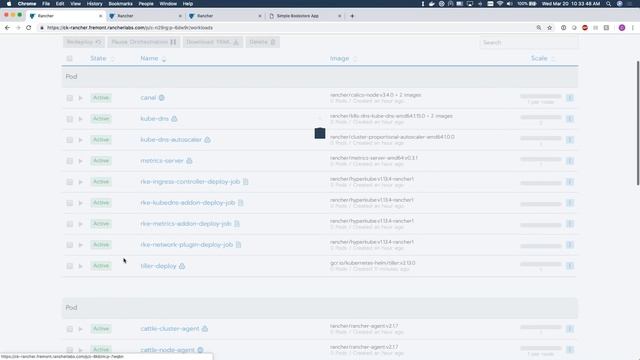Viewport: 640px width, 360px height.
Task: Open the Bookmarks menu in the menu bar
Action: pos(120,4)
